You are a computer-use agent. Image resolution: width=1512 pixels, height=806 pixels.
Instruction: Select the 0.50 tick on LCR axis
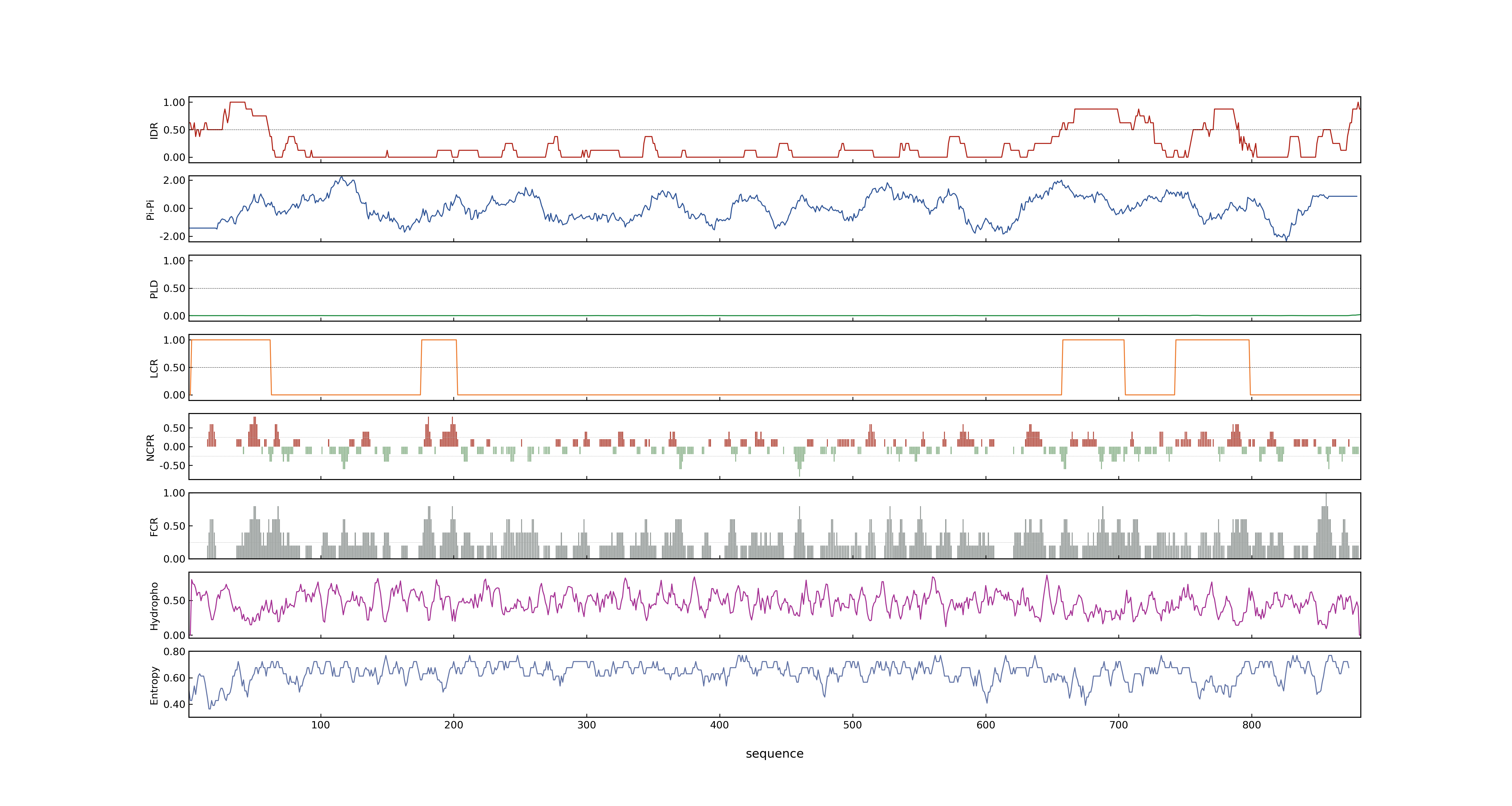(x=174, y=368)
